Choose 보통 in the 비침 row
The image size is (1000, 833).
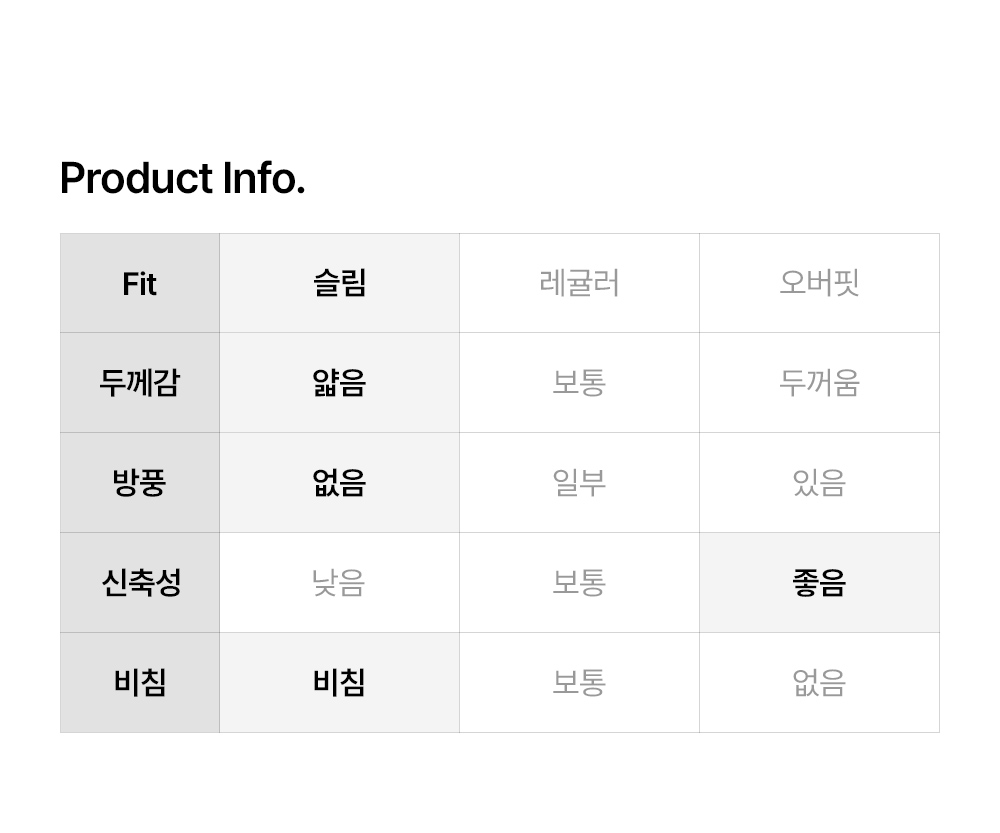pos(579,683)
